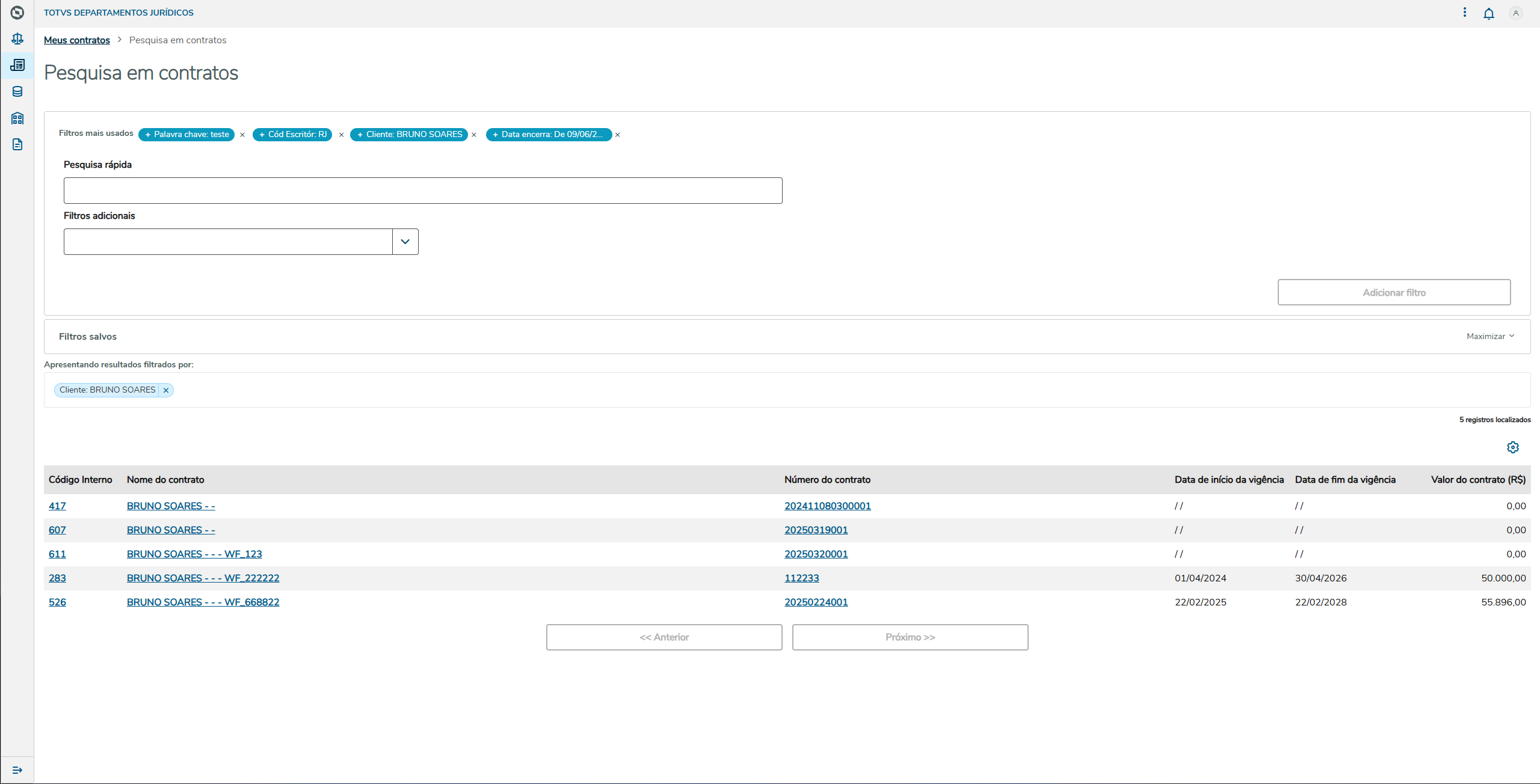This screenshot has width=1540, height=784.
Task: Maximize the Filtros salvos section
Action: point(1490,336)
